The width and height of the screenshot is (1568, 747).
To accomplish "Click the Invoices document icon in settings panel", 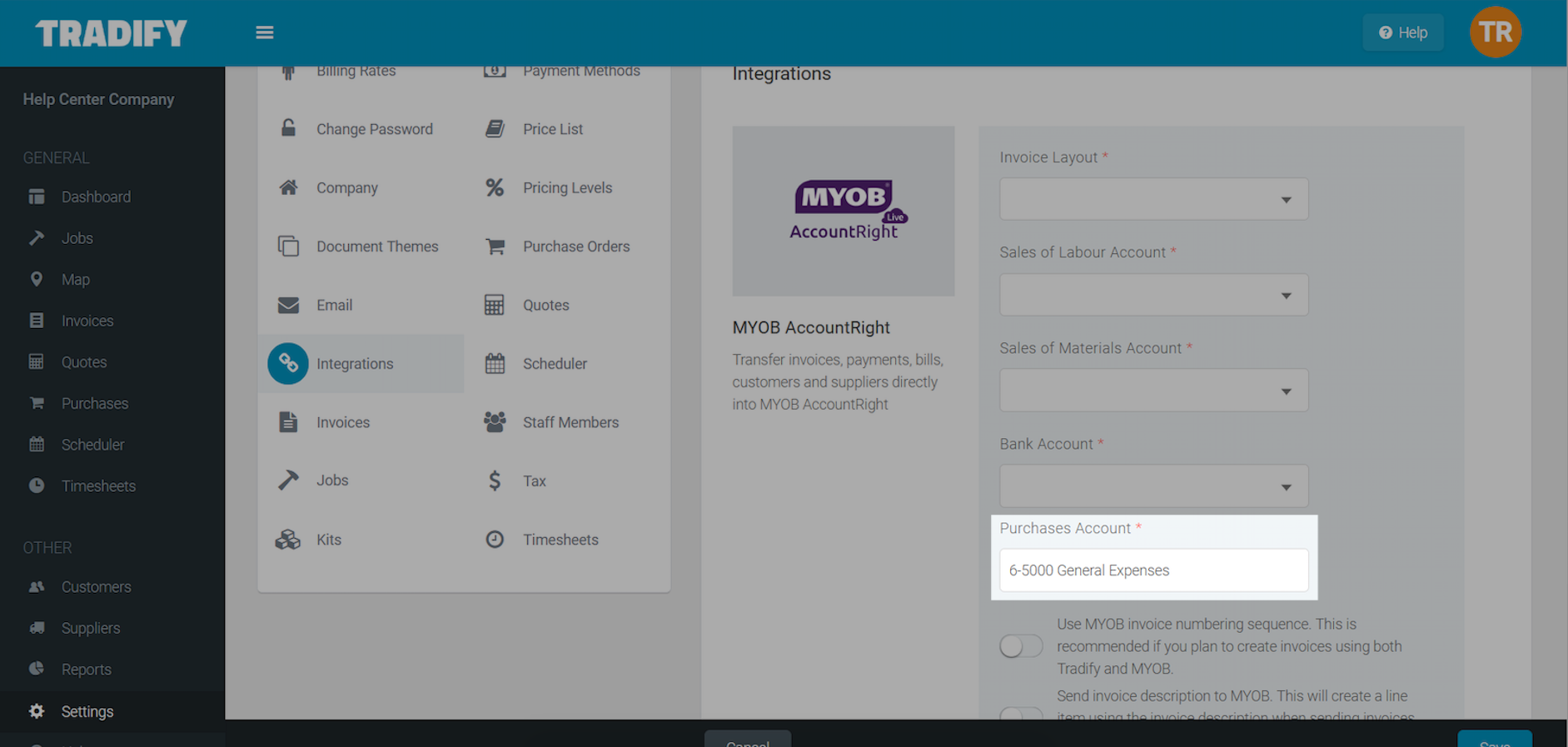I will [x=288, y=422].
